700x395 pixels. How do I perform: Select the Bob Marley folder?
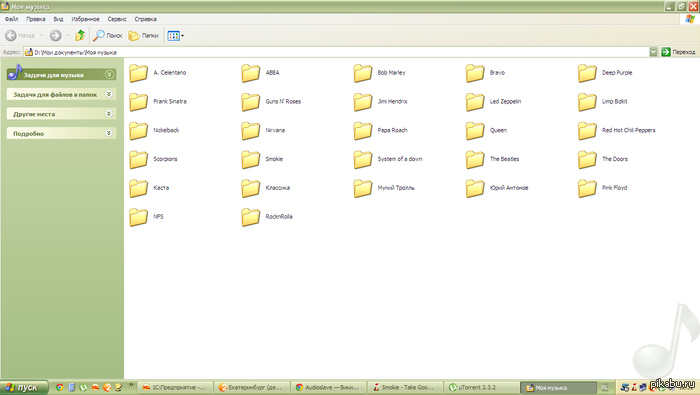click(x=379, y=73)
